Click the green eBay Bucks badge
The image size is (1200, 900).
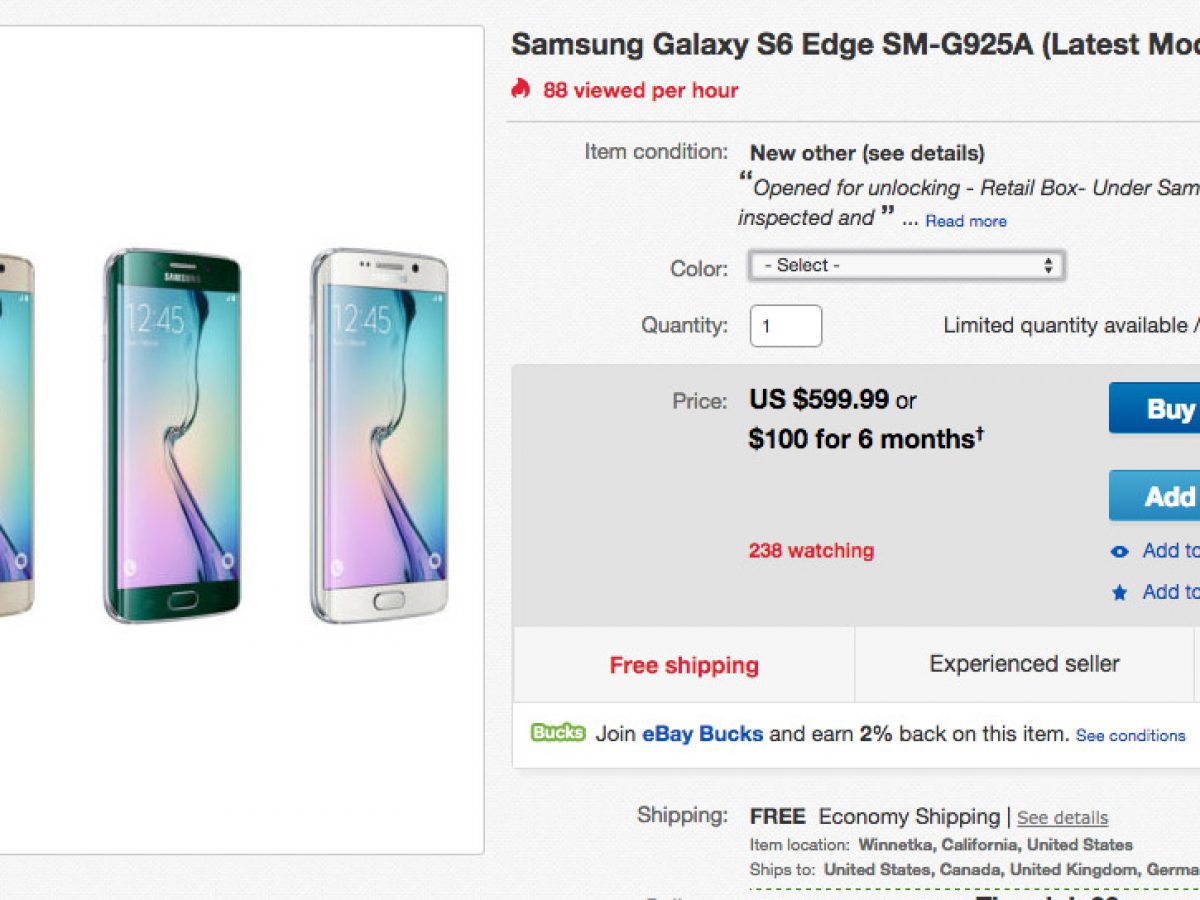[558, 733]
